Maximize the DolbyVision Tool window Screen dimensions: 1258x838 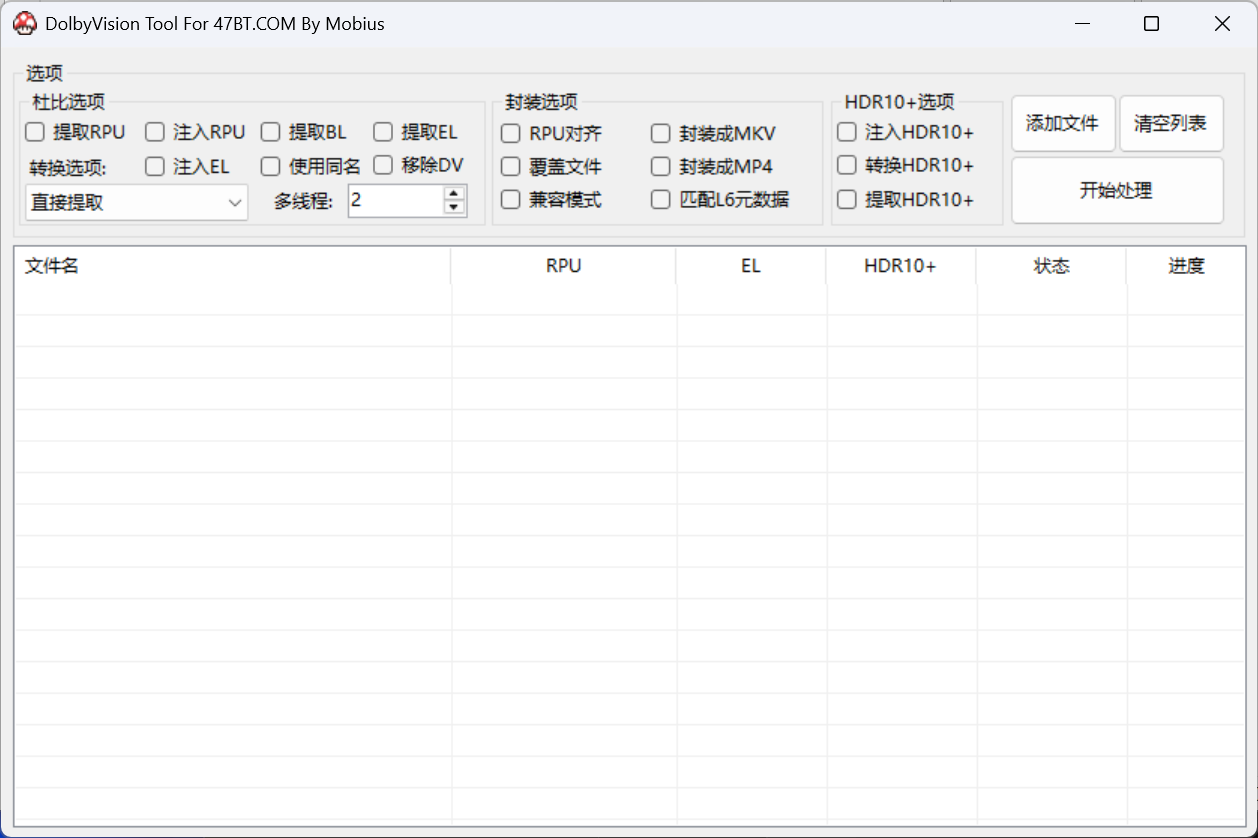coord(1151,24)
